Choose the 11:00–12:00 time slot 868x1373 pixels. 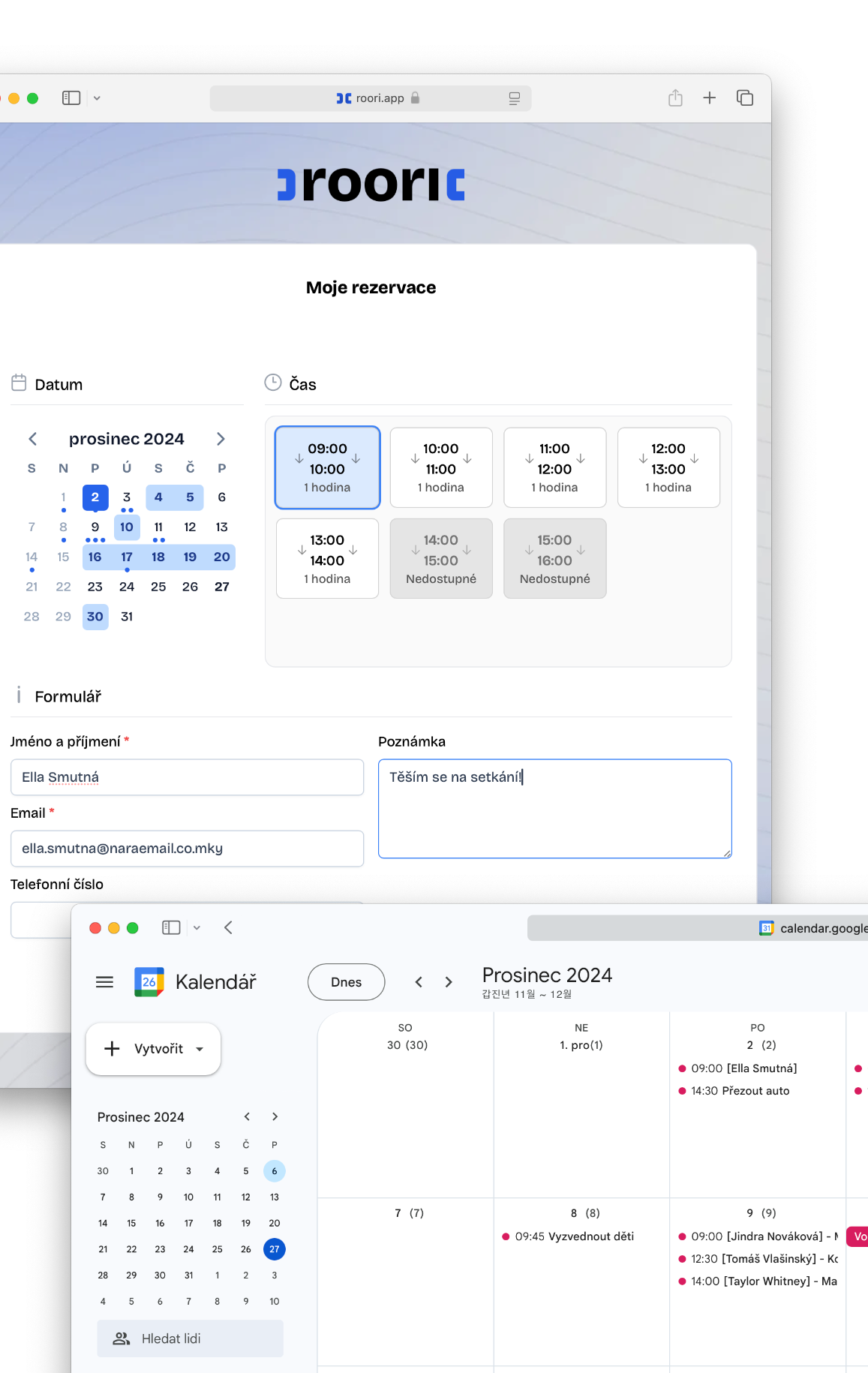pyautogui.click(x=554, y=467)
